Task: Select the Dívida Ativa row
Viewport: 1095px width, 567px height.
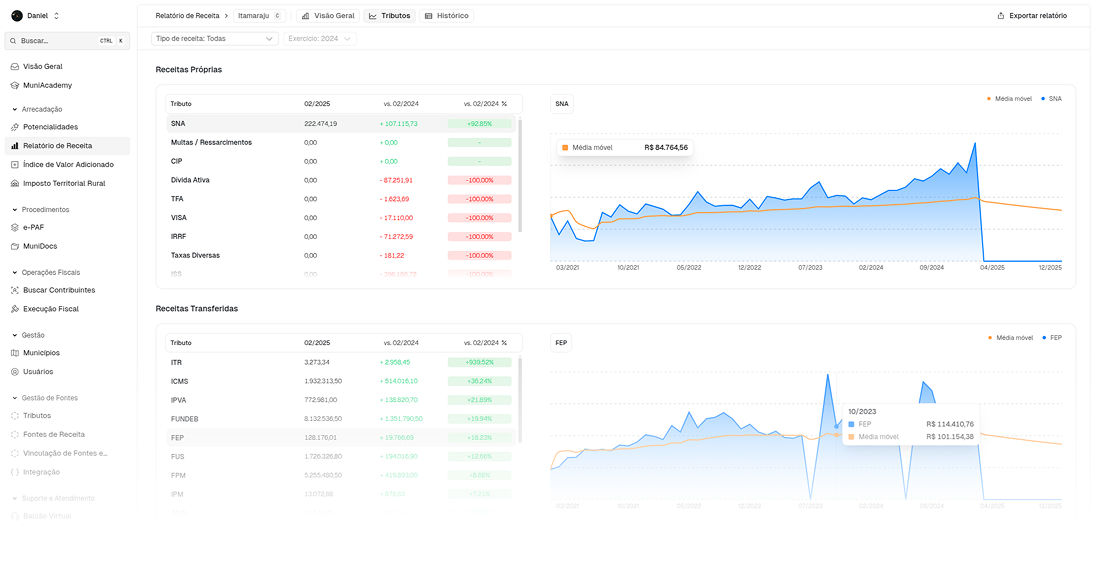Action: pyautogui.click(x=341, y=180)
